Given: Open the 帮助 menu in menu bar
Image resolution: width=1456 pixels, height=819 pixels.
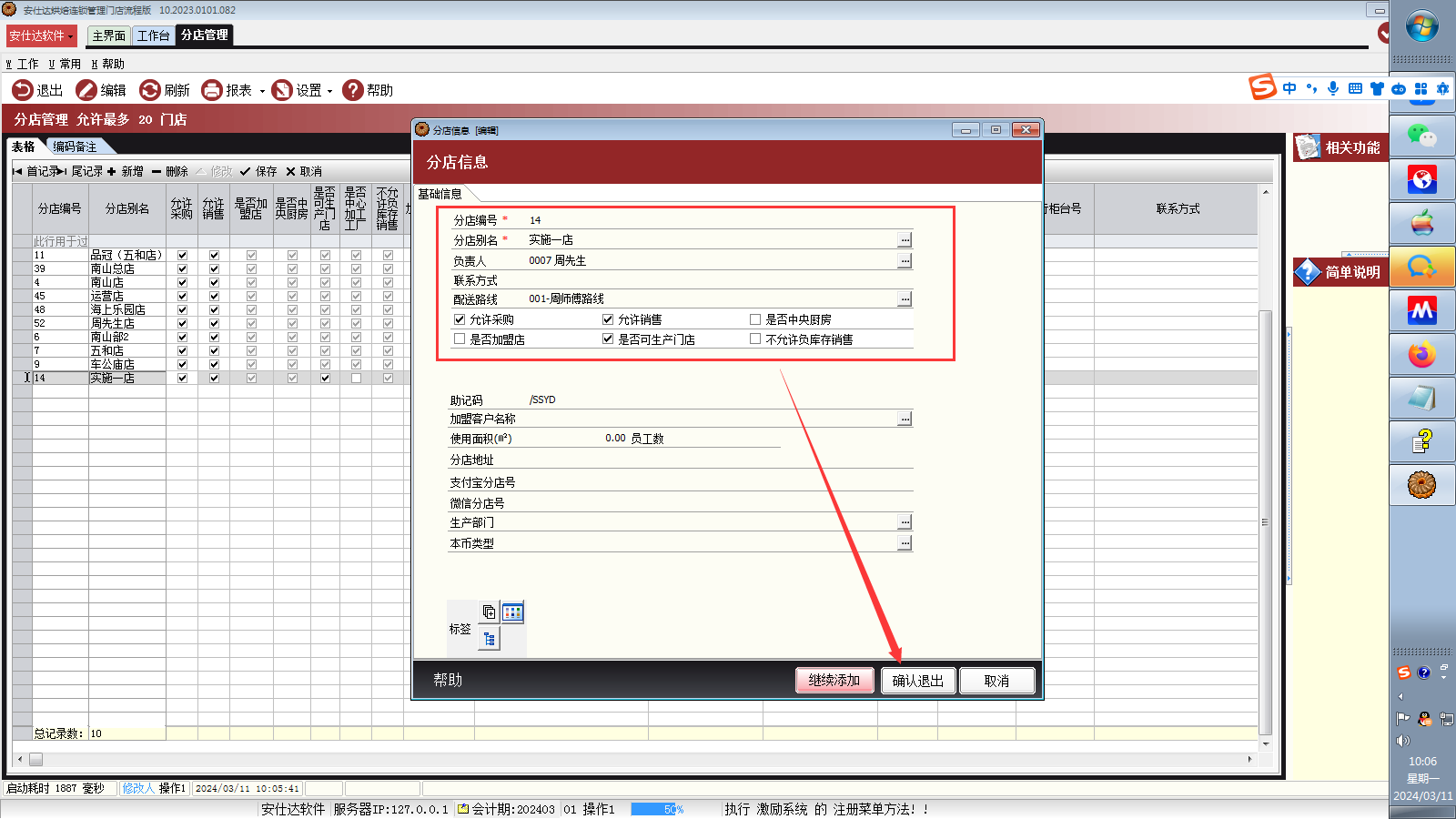Looking at the screenshot, I should 107,64.
